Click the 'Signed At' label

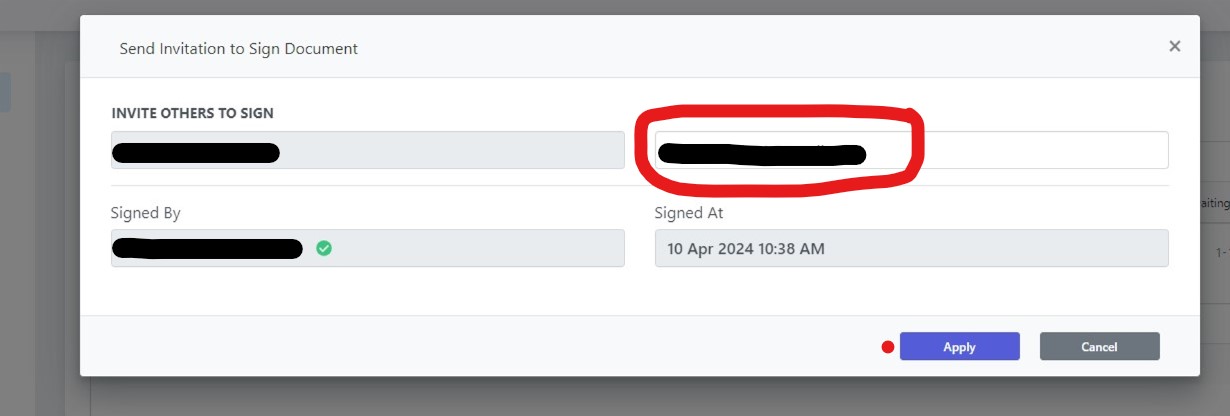coord(689,213)
